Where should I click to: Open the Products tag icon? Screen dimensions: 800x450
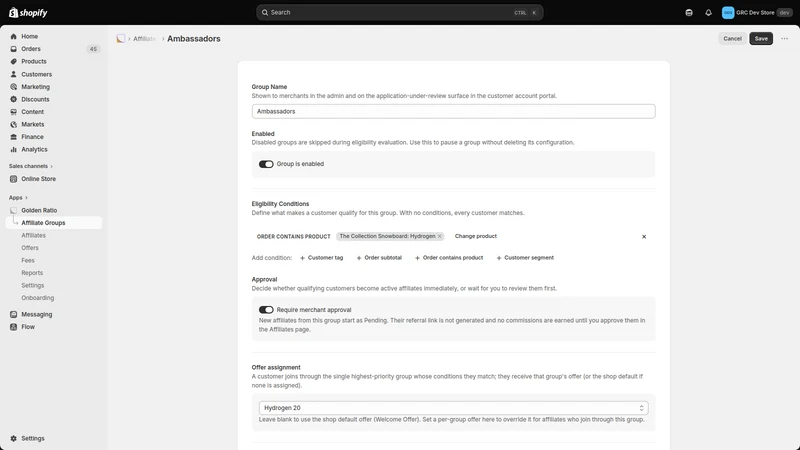pos(13,61)
